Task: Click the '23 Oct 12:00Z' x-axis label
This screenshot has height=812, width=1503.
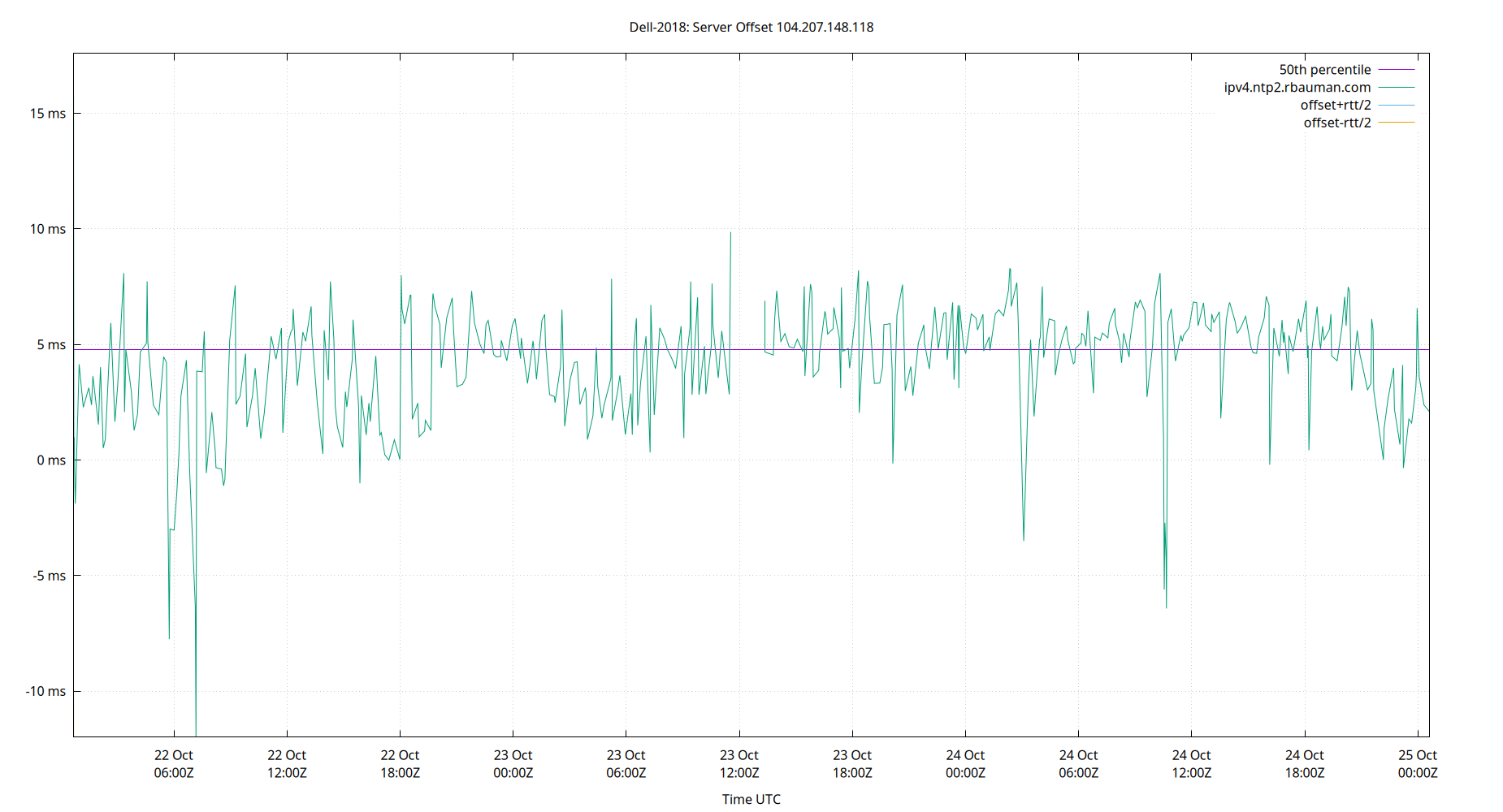Action: click(739, 764)
